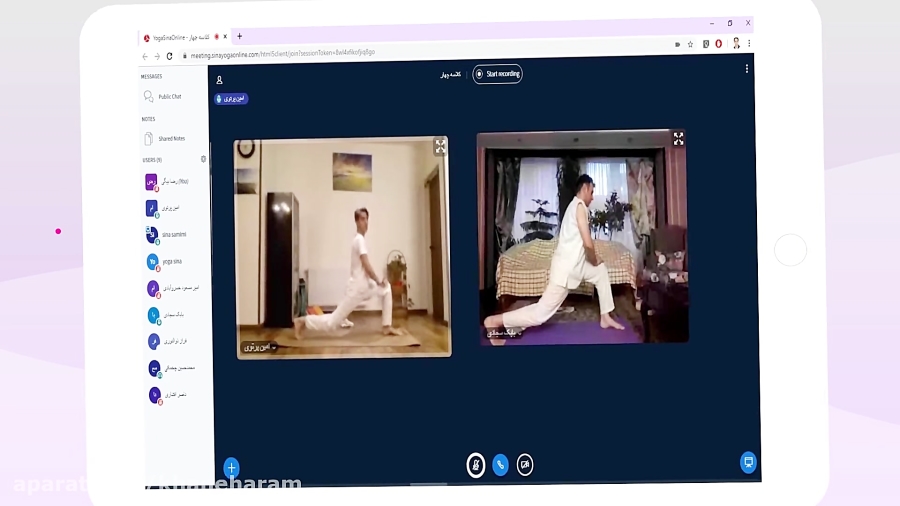The width and height of the screenshot is (900, 506).
Task: Open Public Chat in the messages panel
Action: 163,96
